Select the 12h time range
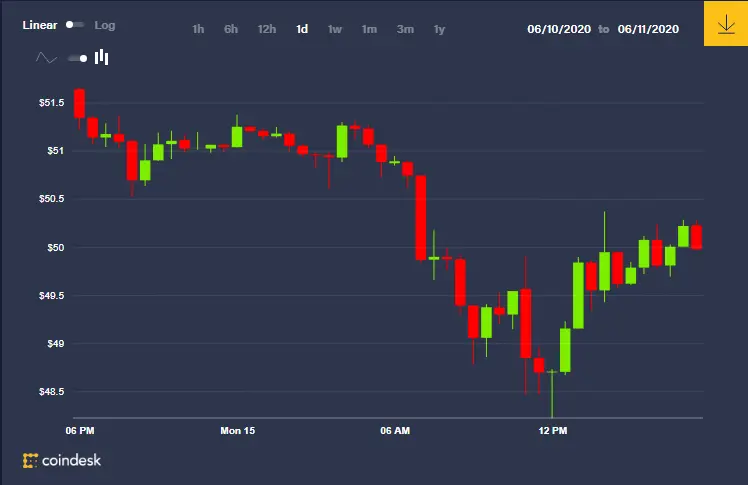 pos(267,29)
